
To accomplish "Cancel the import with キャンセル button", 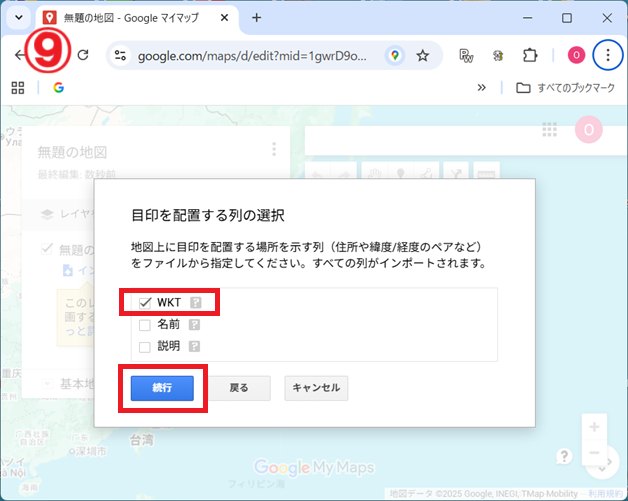I will click(x=315, y=388).
